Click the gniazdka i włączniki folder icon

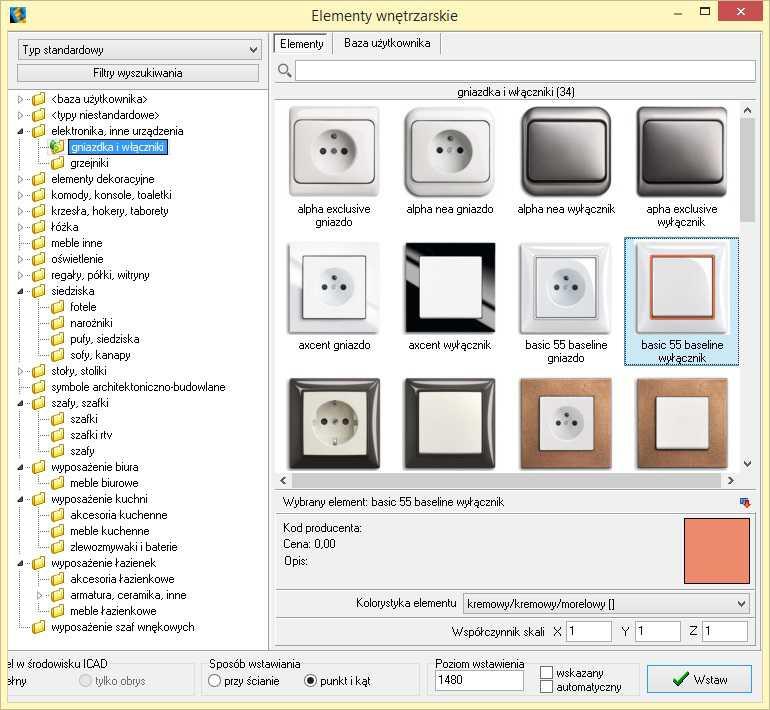tap(57, 147)
